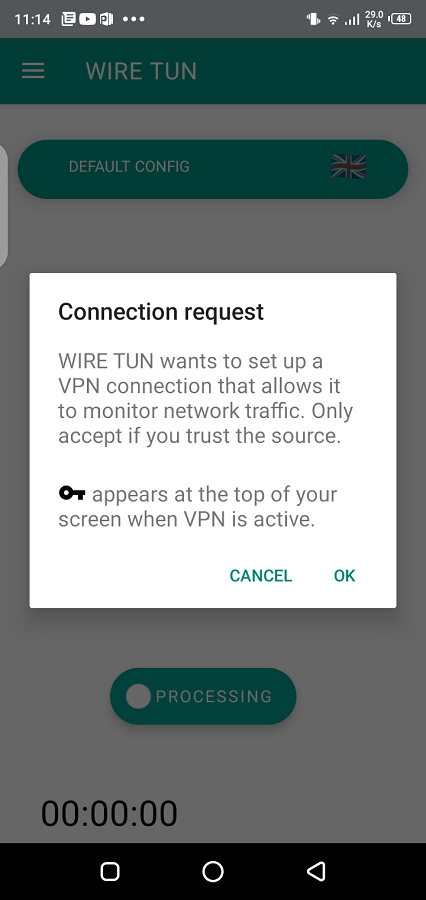Expand the DEFAULT CONFIG server selector
This screenshot has width=426, height=900.
coord(213,169)
